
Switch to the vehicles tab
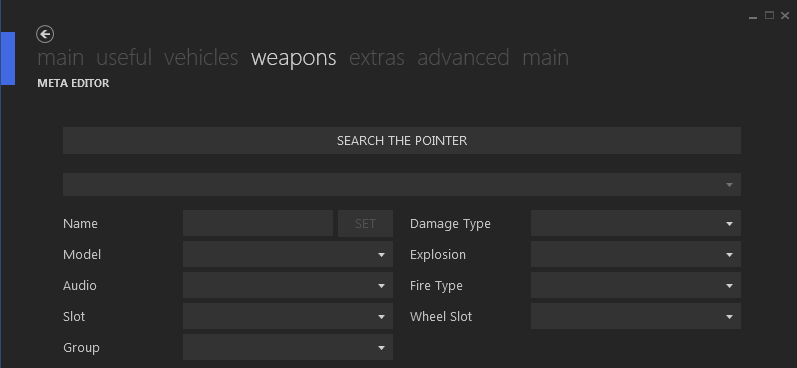(x=201, y=58)
